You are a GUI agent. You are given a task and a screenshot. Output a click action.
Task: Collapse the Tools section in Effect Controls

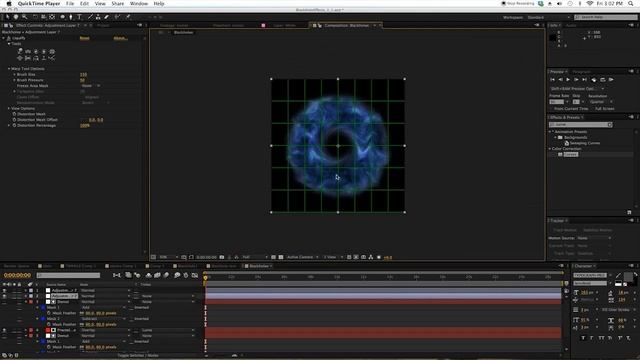tap(9, 44)
